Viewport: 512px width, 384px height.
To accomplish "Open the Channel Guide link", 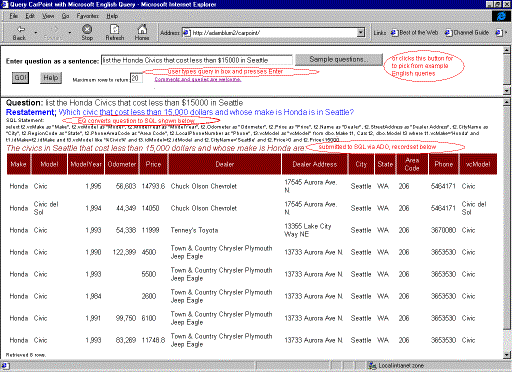I will tap(467, 33).
